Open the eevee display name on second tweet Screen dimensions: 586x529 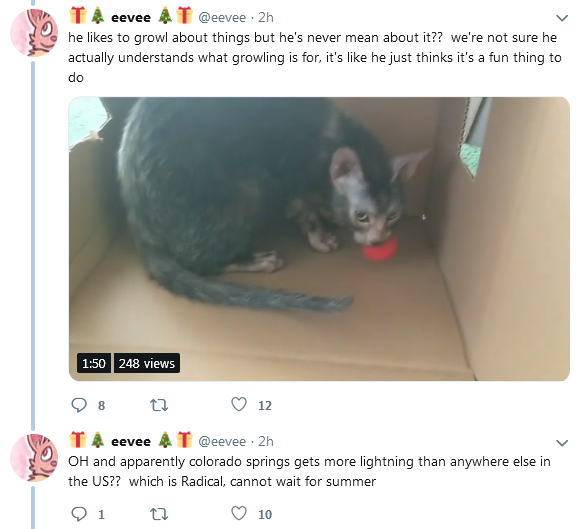click(x=131, y=442)
